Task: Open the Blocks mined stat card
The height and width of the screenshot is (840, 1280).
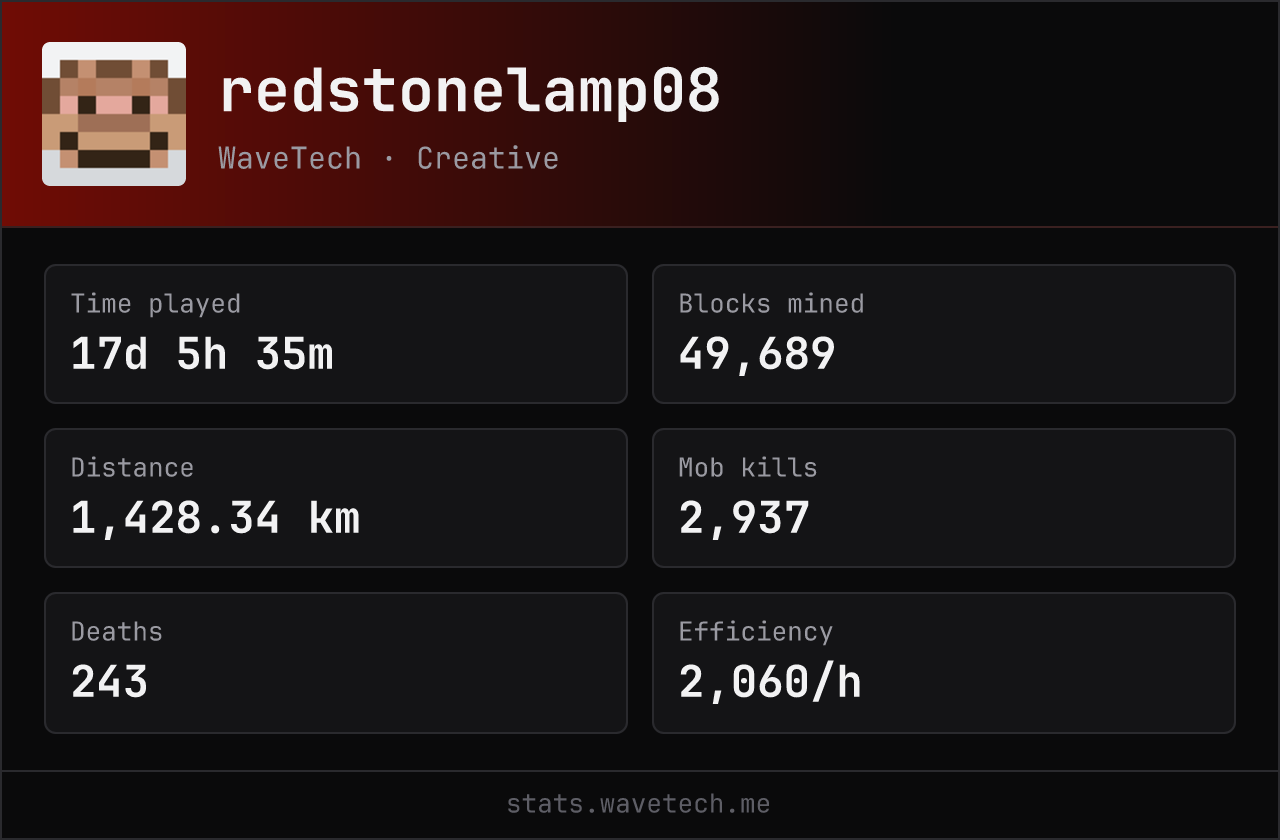Action: (944, 334)
